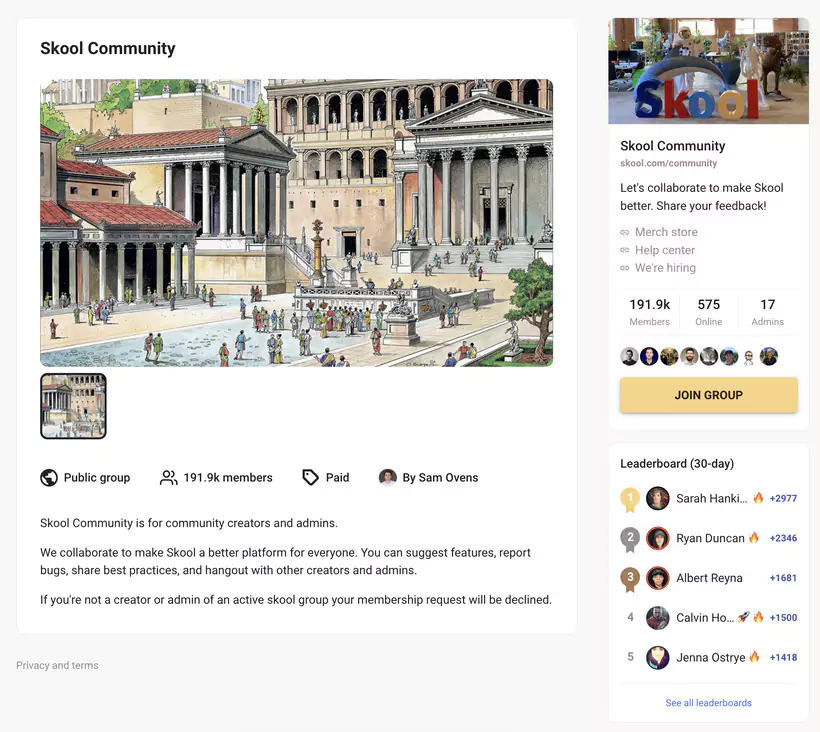Click the Leaderboard (30-day) heading
Viewport: 820px width, 732px height.
677,464
